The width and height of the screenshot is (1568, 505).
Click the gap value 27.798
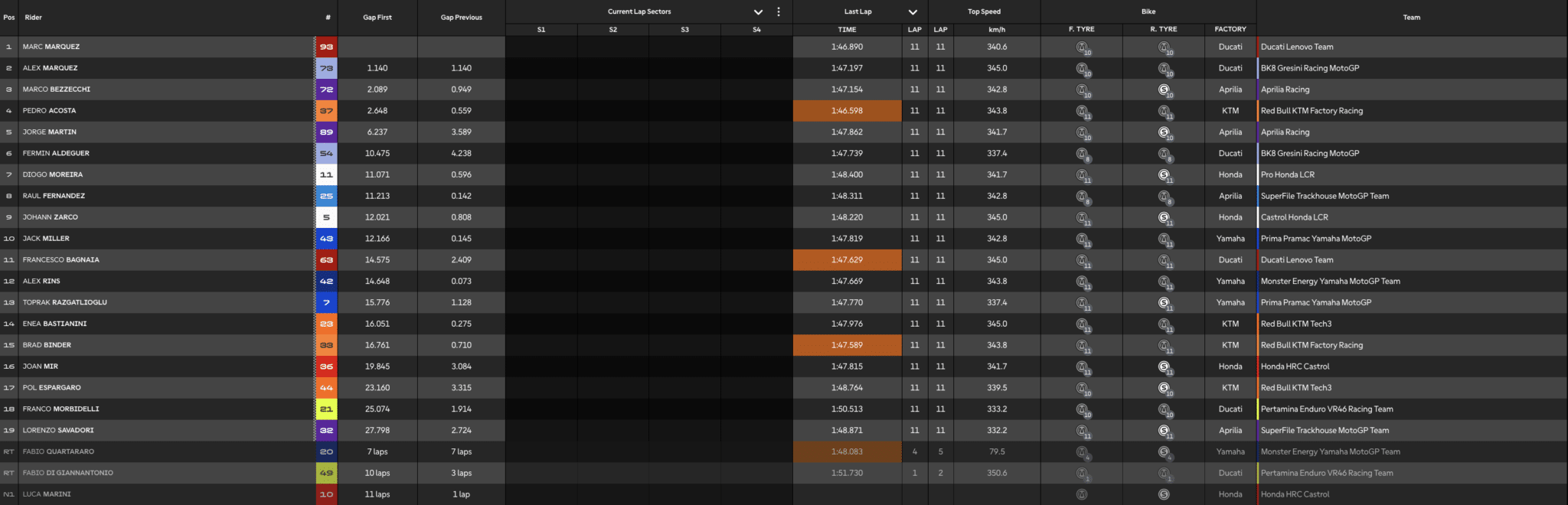click(x=377, y=430)
